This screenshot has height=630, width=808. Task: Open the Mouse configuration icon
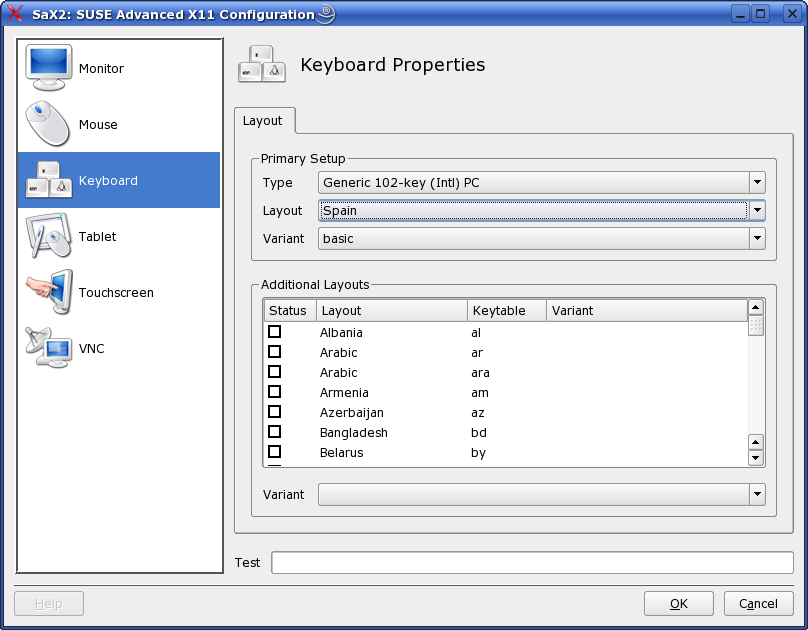48,124
